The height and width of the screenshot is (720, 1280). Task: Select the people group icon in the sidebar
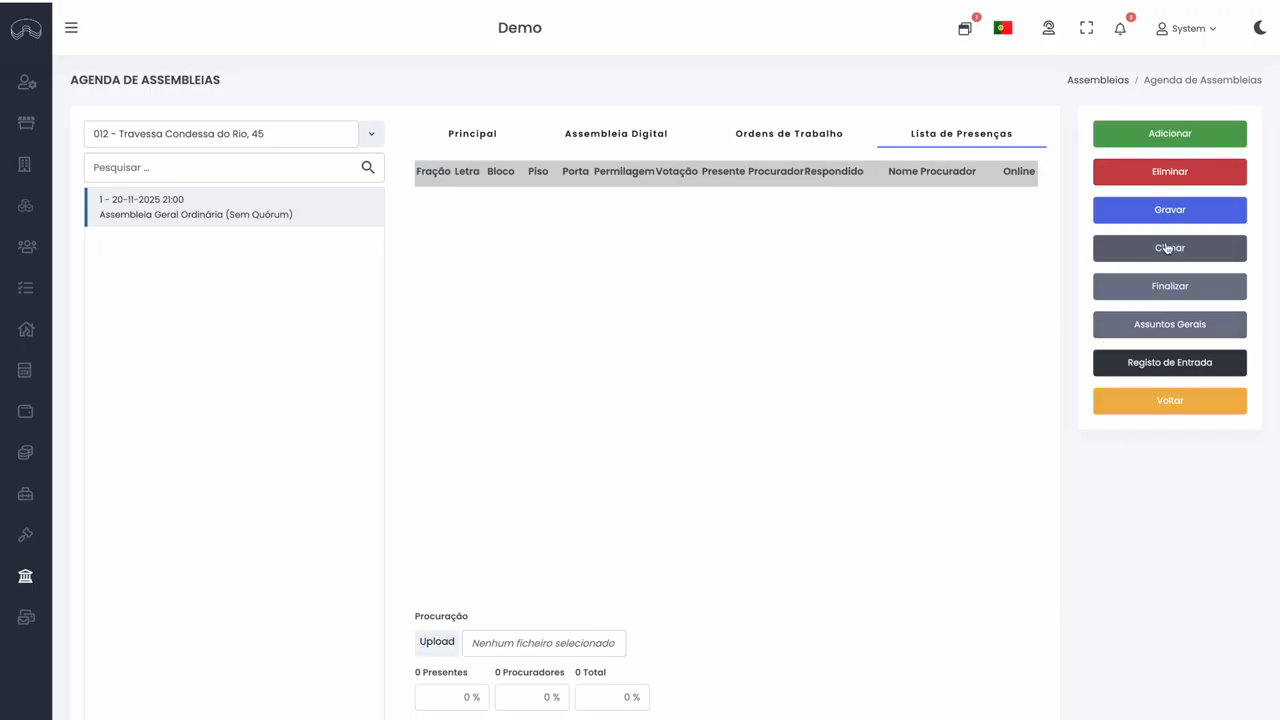[26, 246]
